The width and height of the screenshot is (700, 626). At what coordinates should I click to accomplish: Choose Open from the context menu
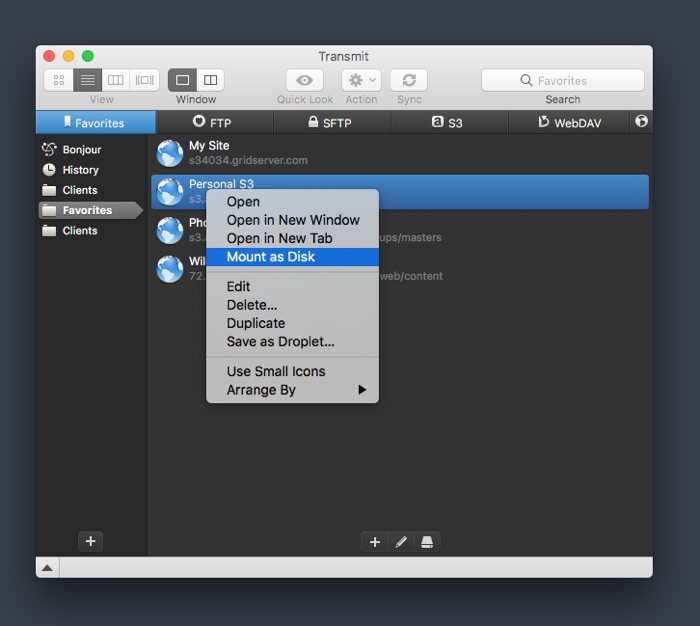292,202
